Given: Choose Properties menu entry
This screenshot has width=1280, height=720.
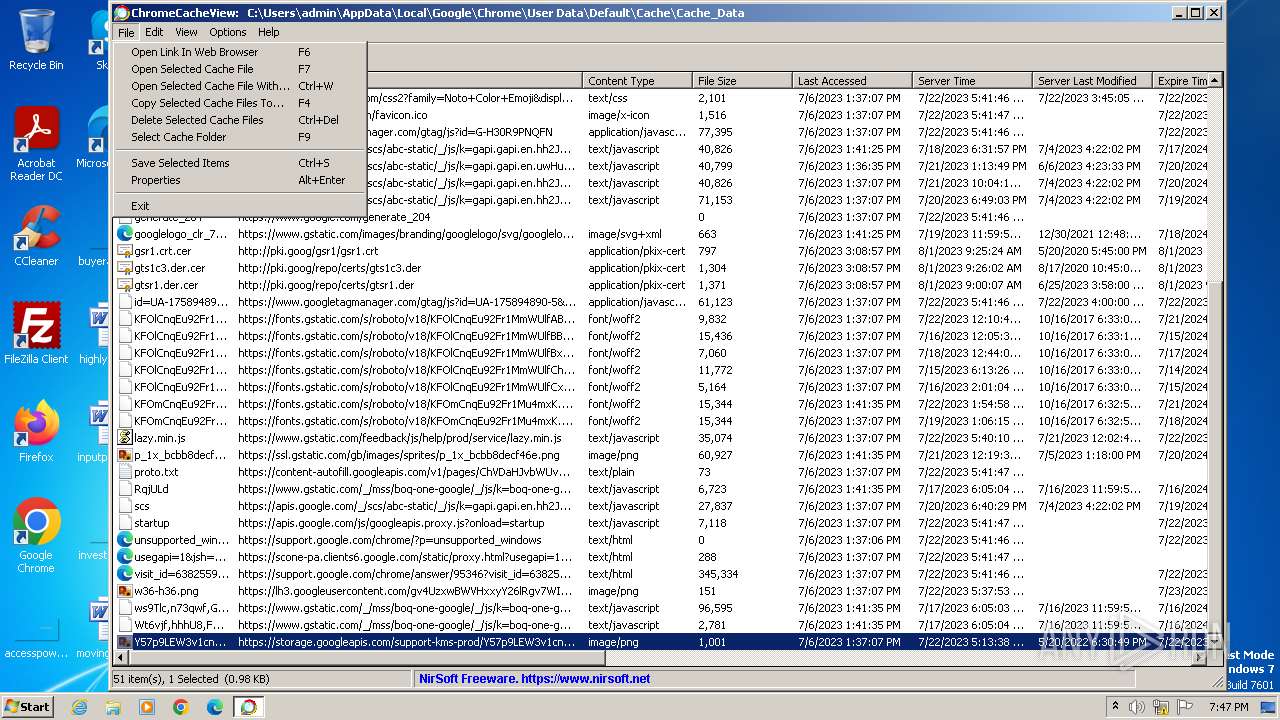Looking at the screenshot, I should click(x=240, y=180).
